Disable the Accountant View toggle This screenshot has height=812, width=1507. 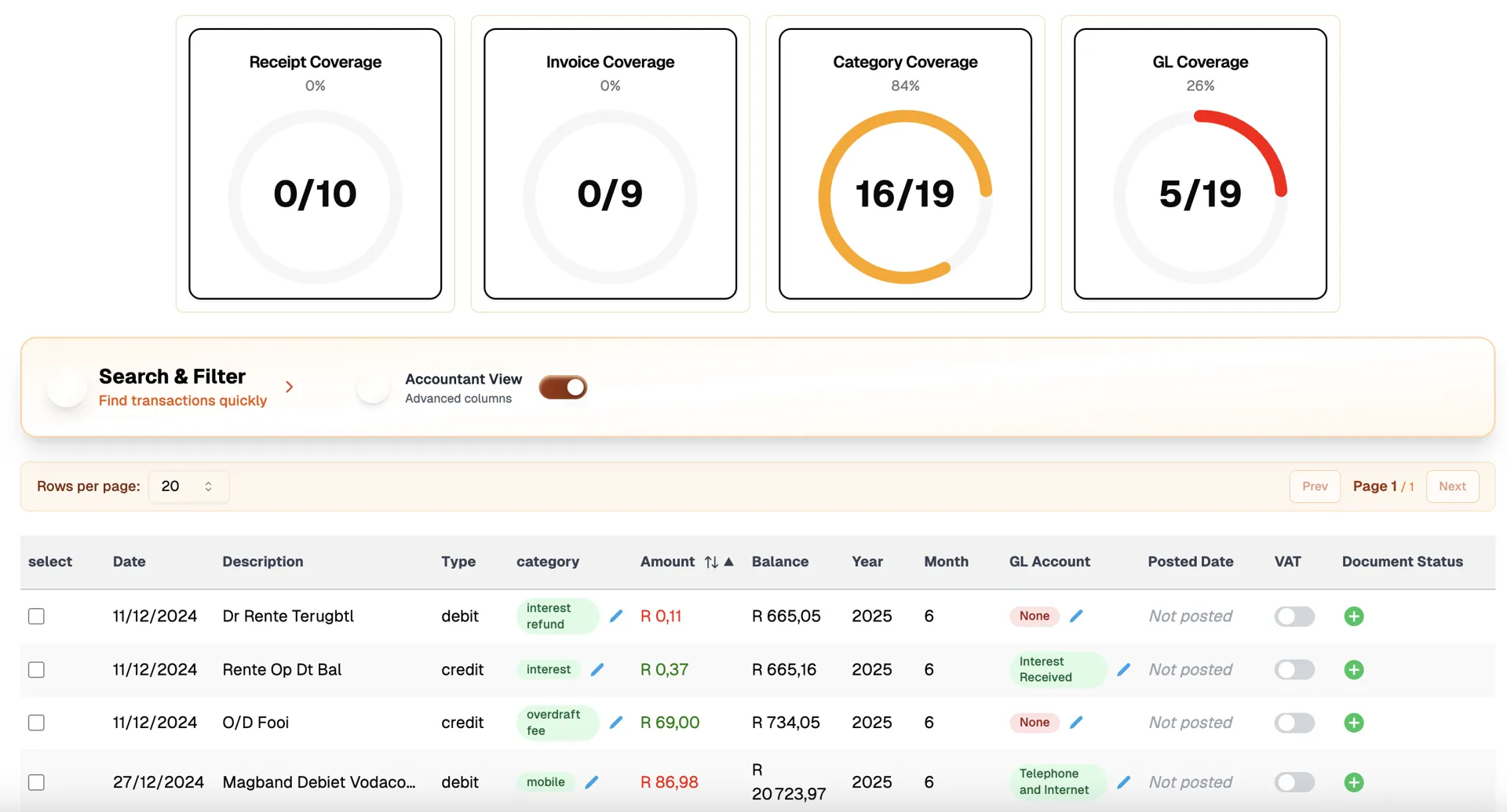[563, 388]
